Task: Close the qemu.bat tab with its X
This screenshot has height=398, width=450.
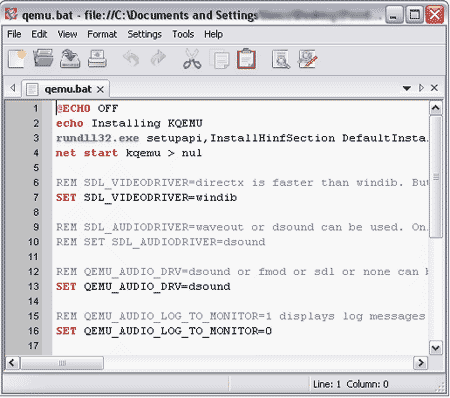Action: point(100,89)
